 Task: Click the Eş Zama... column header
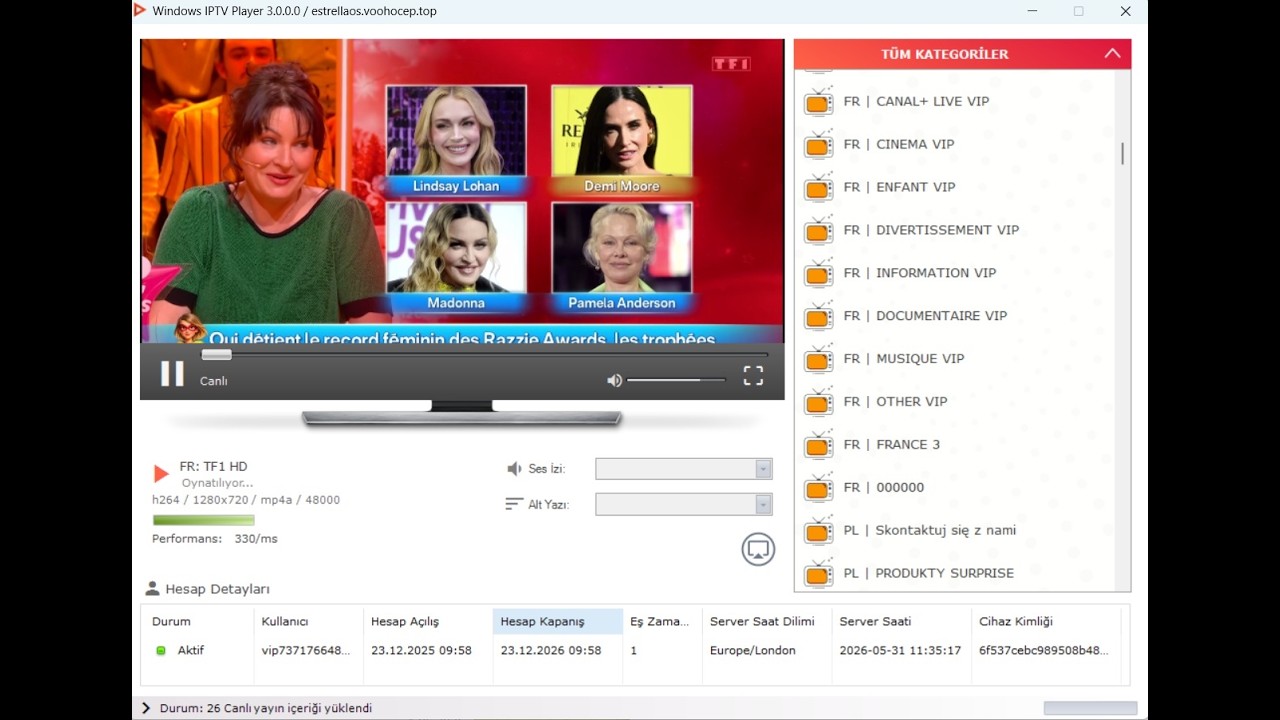(662, 621)
